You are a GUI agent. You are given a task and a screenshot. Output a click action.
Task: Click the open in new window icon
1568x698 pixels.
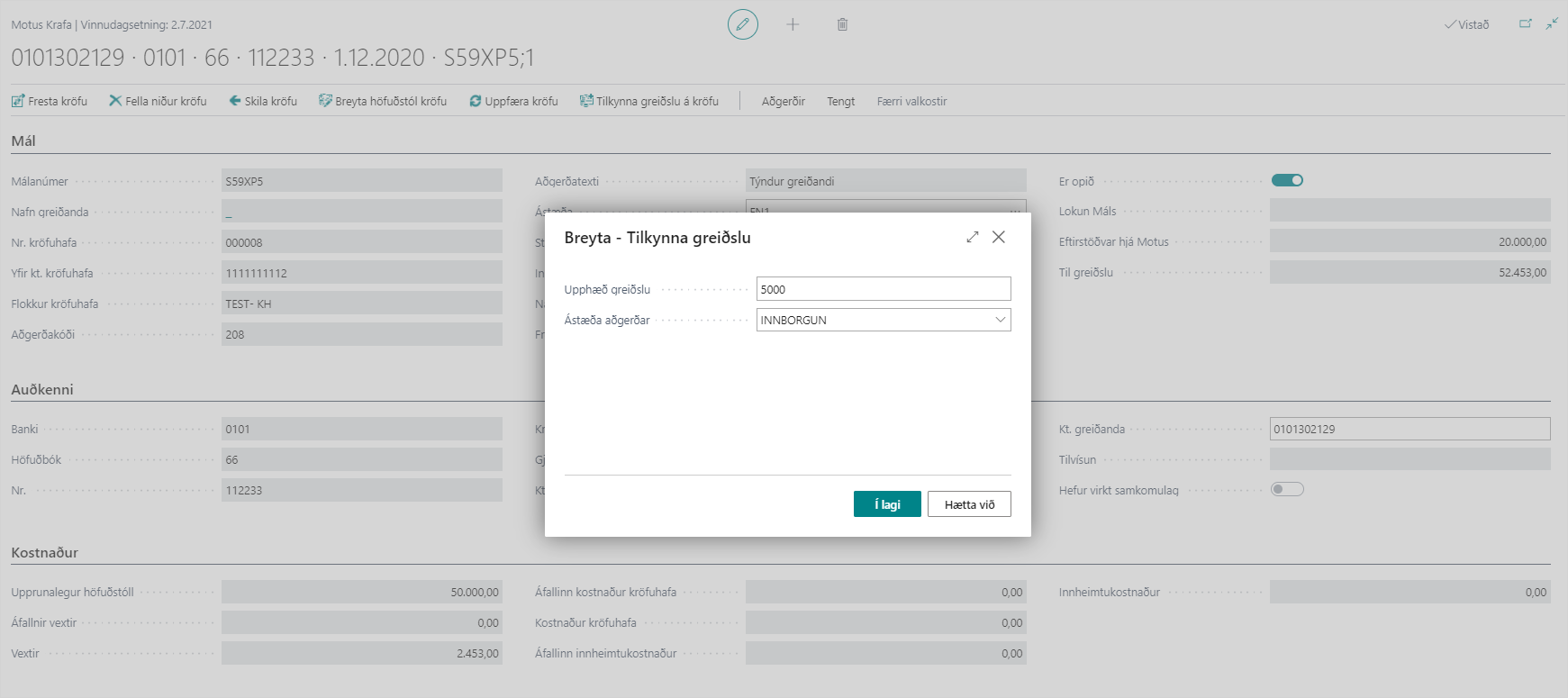coord(1525,24)
